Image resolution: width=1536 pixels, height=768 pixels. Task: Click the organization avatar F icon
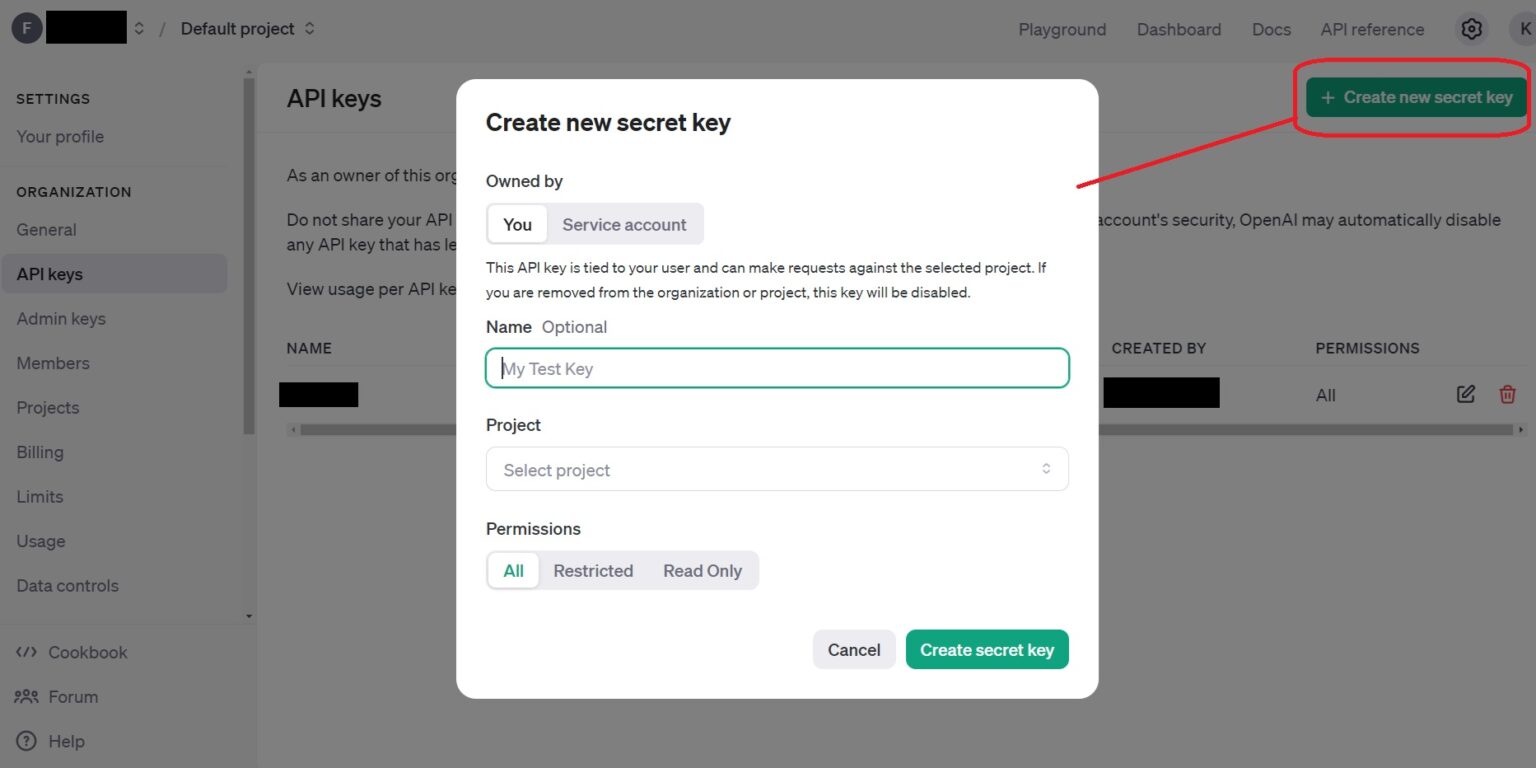pos(26,29)
